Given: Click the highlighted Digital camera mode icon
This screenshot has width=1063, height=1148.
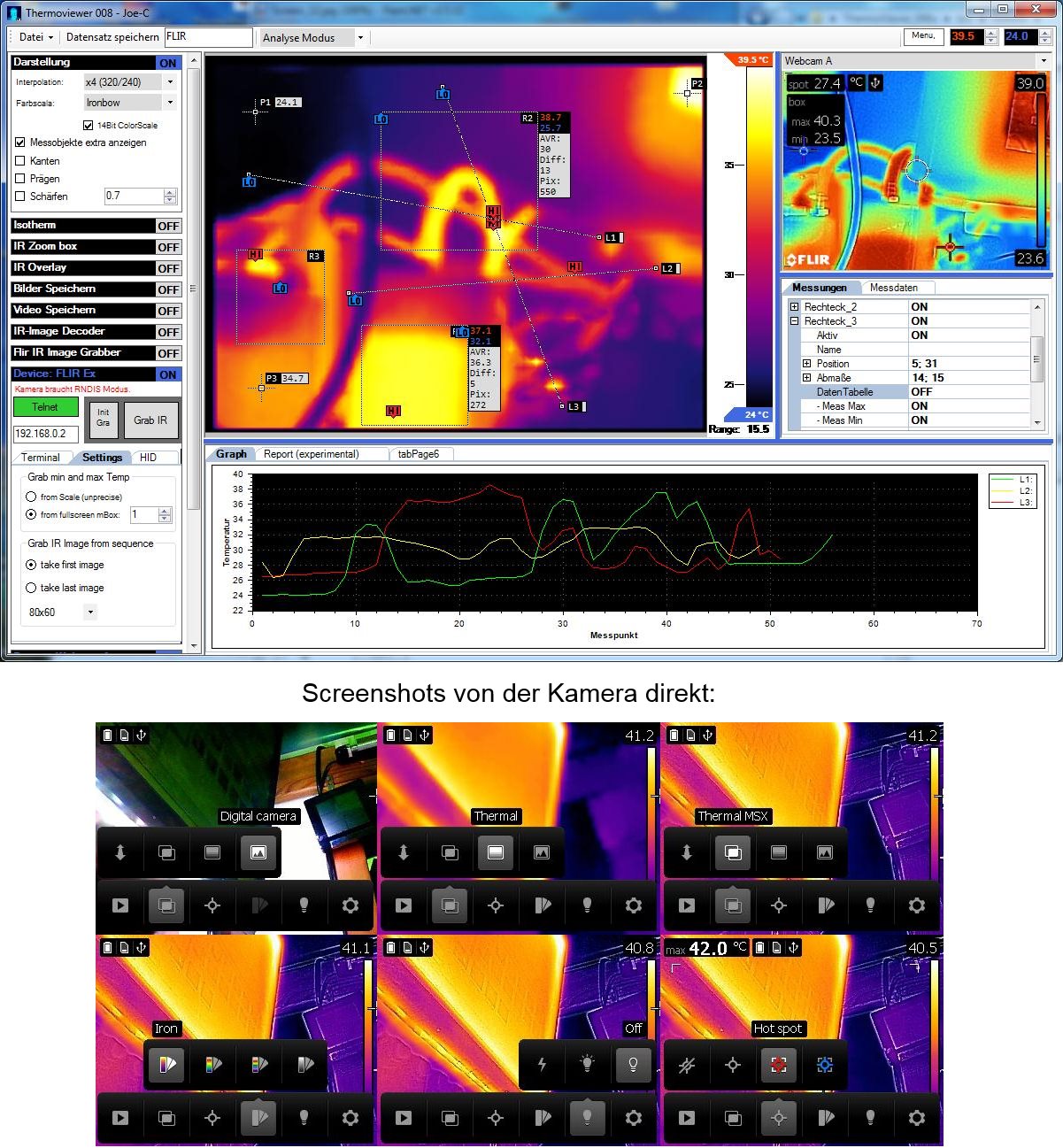Looking at the screenshot, I should point(258,852).
